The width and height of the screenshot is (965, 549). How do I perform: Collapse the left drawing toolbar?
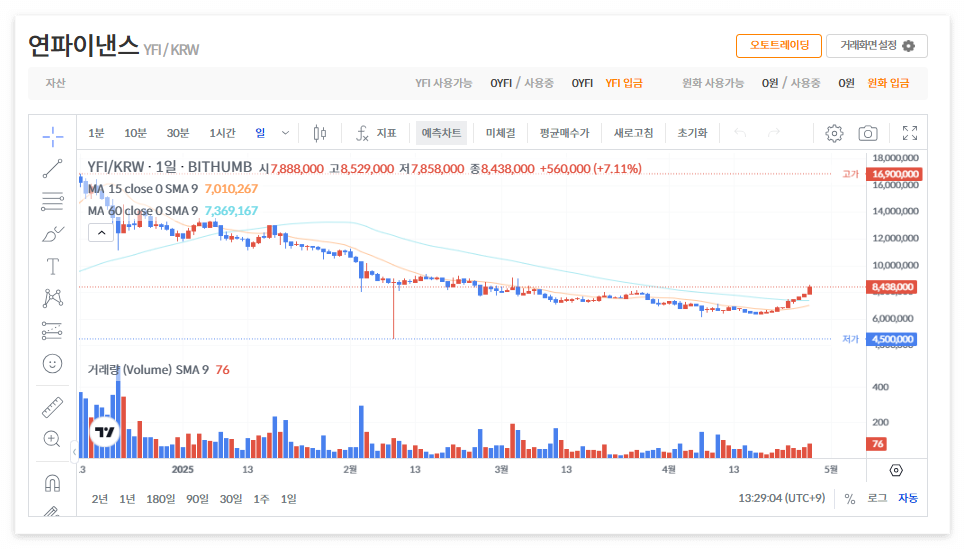74,452
